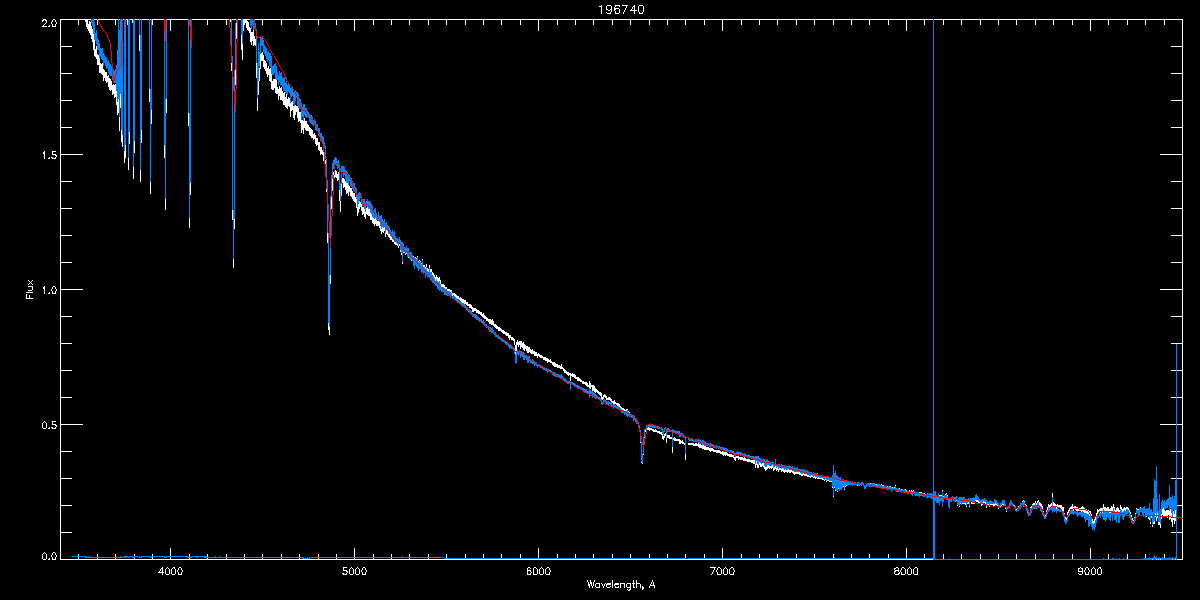
Task: Click the 1.5 flux tick label
Action: coord(48,155)
